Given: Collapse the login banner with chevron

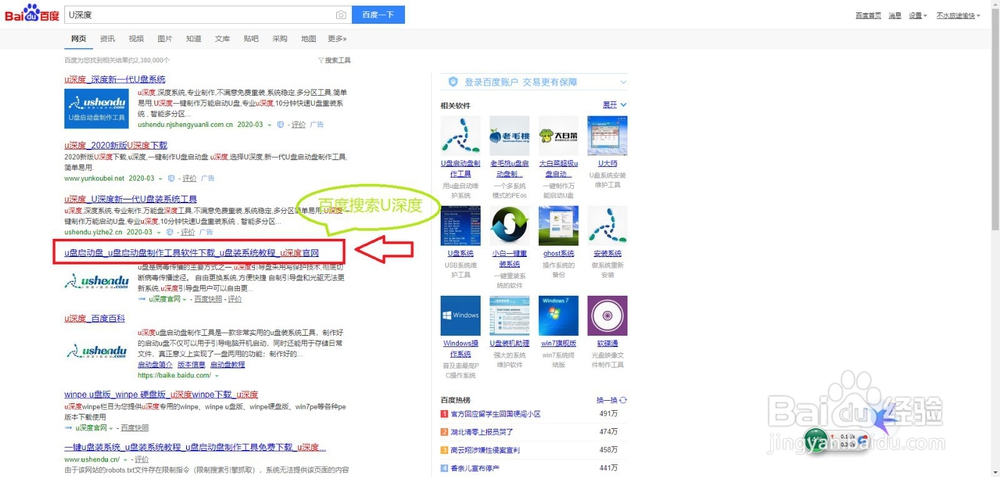Looking at the screenshot, I should point(623,82).
